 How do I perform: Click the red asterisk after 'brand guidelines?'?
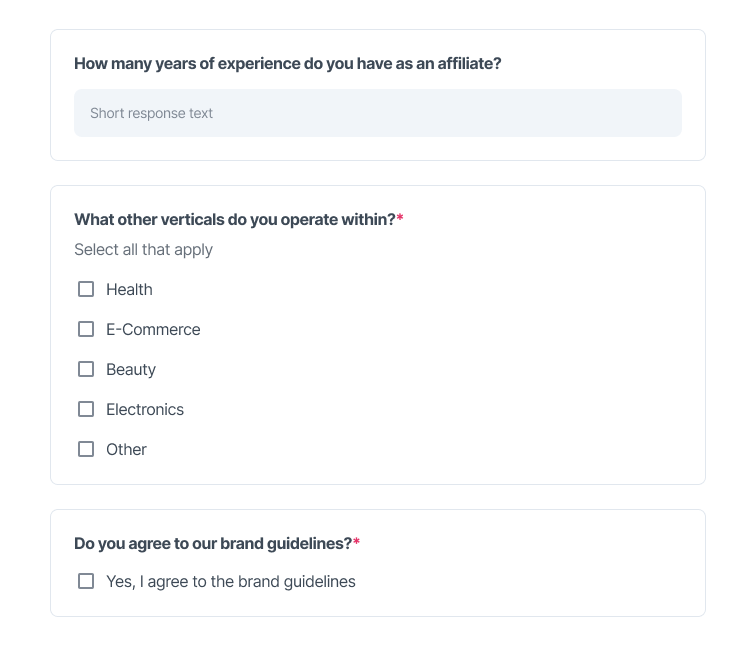tap(356, 542)
